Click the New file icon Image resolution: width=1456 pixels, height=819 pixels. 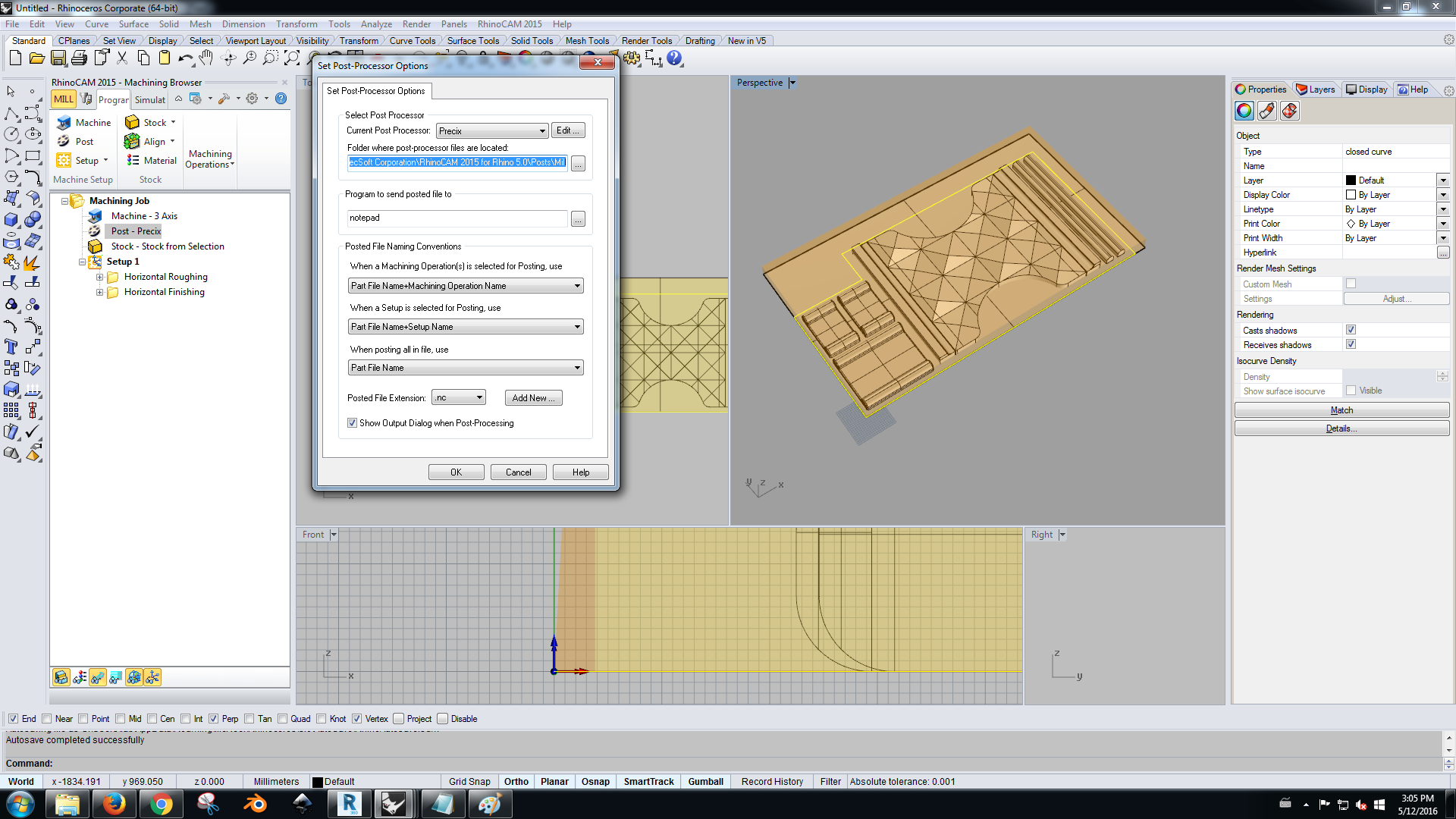click(15, 58)
